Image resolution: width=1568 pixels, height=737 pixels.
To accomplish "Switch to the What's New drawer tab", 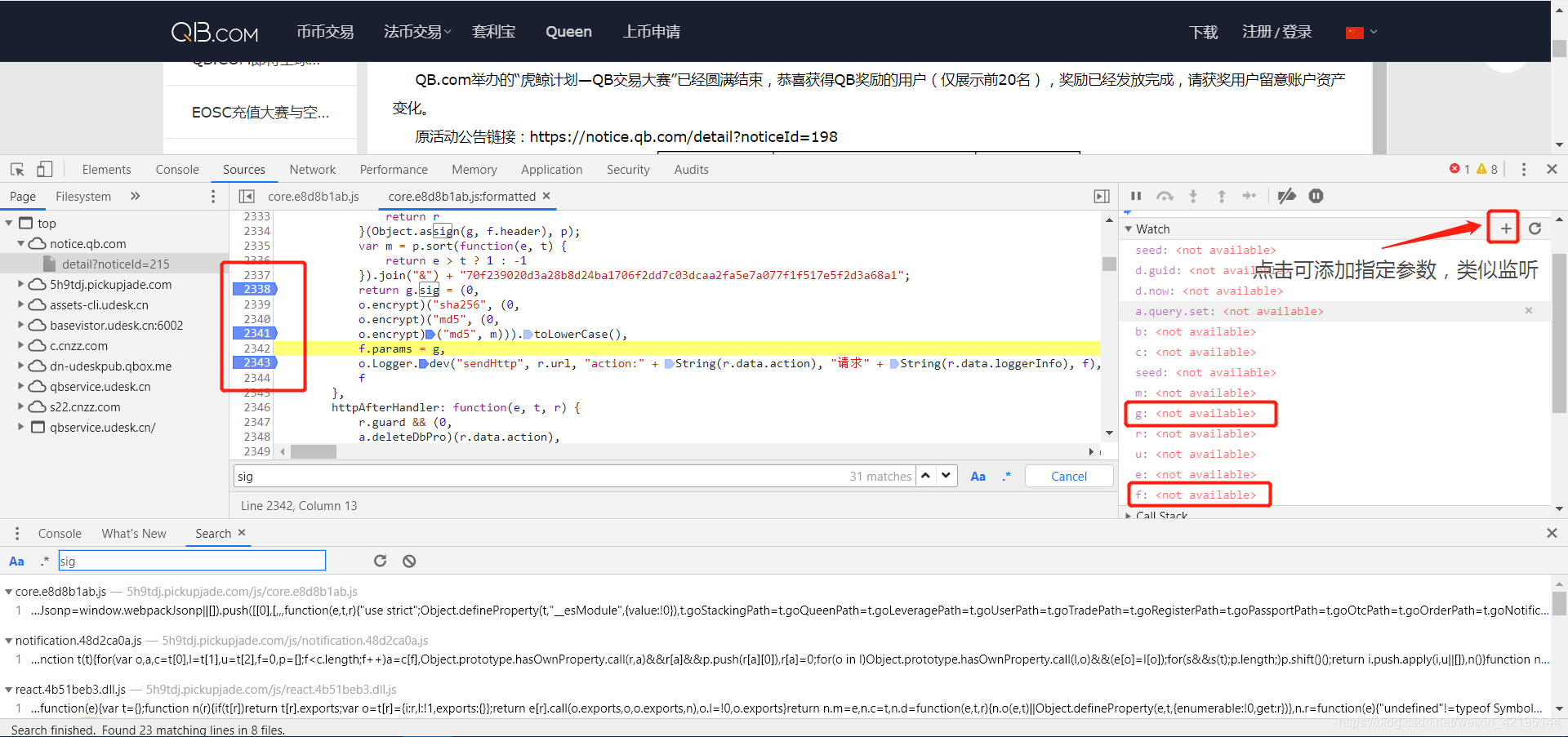I will click(x=134, y=533).
